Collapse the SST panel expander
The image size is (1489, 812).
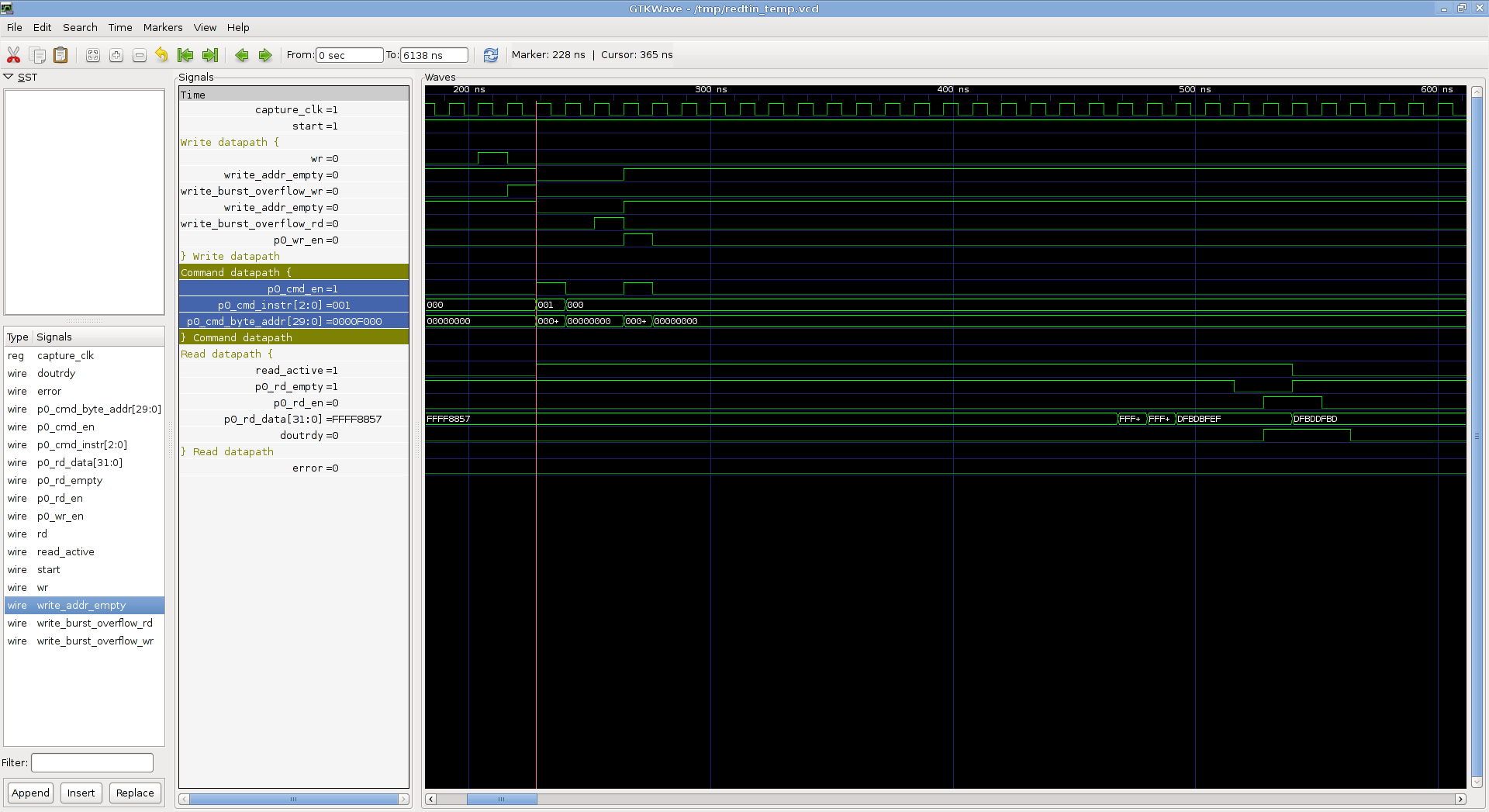9,77
